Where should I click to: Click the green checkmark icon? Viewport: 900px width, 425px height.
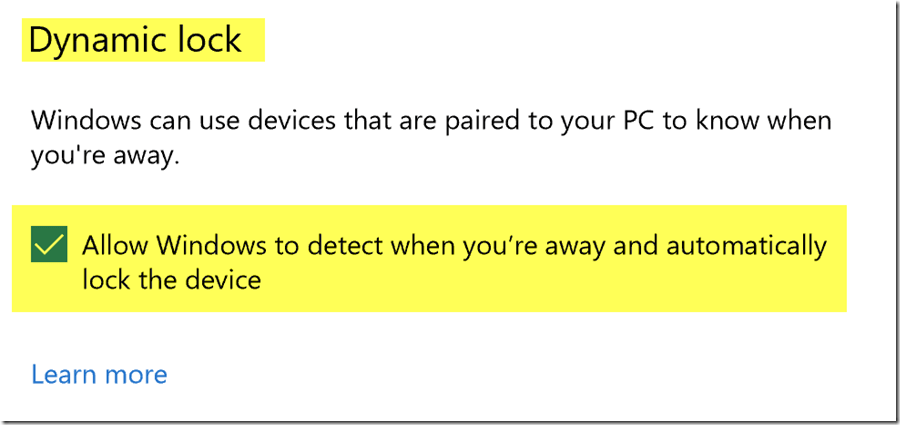pyautogui.click(x=49, y=244)
